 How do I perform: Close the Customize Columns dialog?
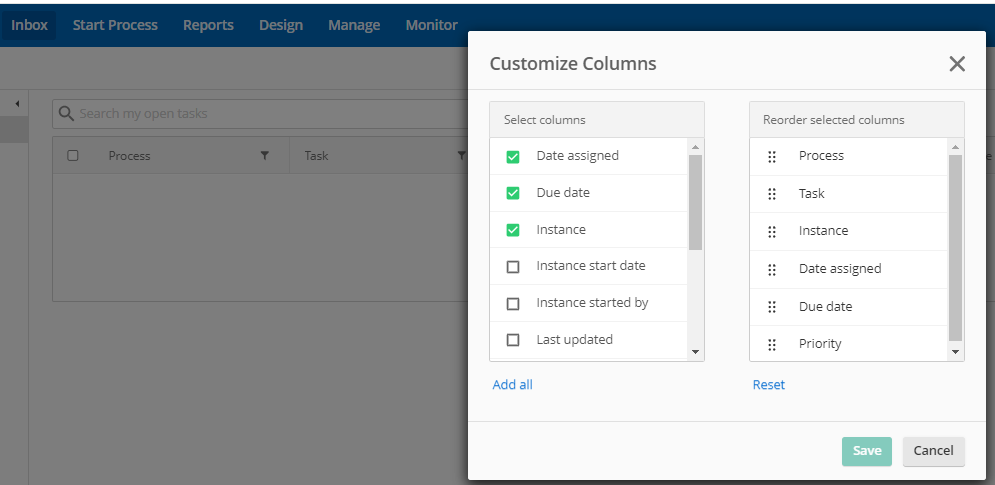pyautogui.click(x=957, y=63)
